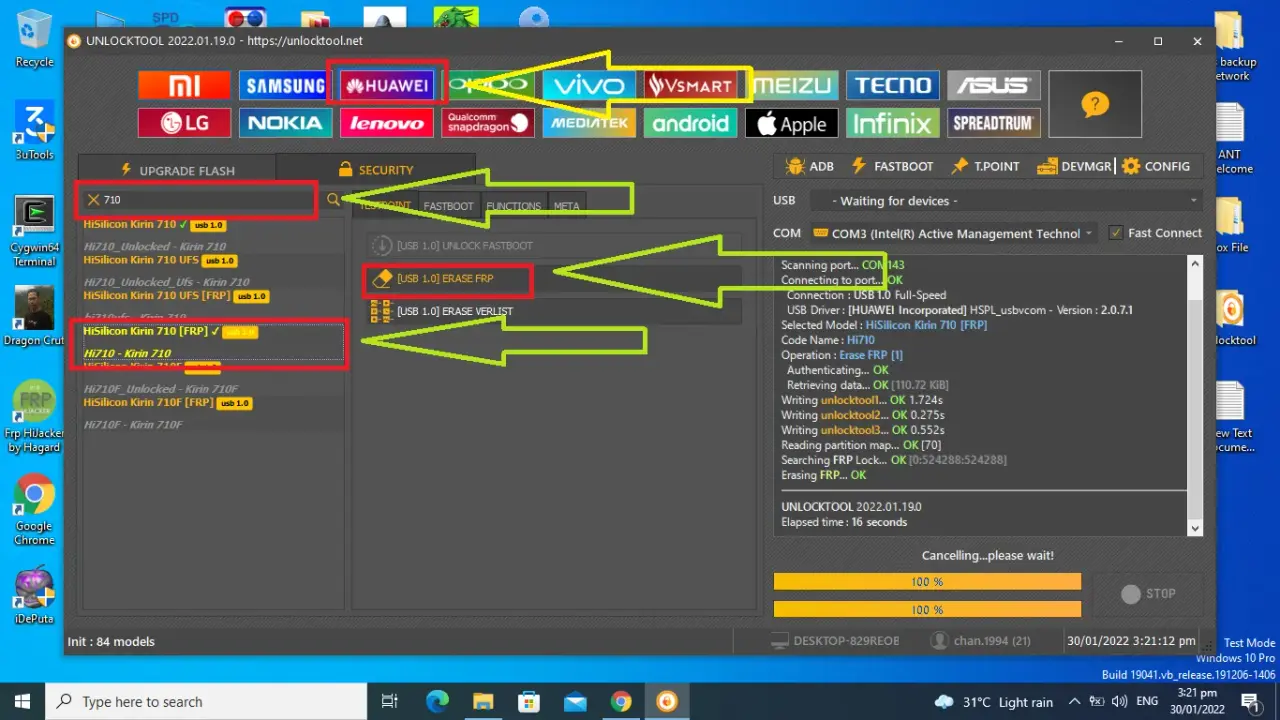Choose the Qualcomm Snapdragon tile
Screen dimensions: 1280x720
pyautogui.click(x=488, y=123)
